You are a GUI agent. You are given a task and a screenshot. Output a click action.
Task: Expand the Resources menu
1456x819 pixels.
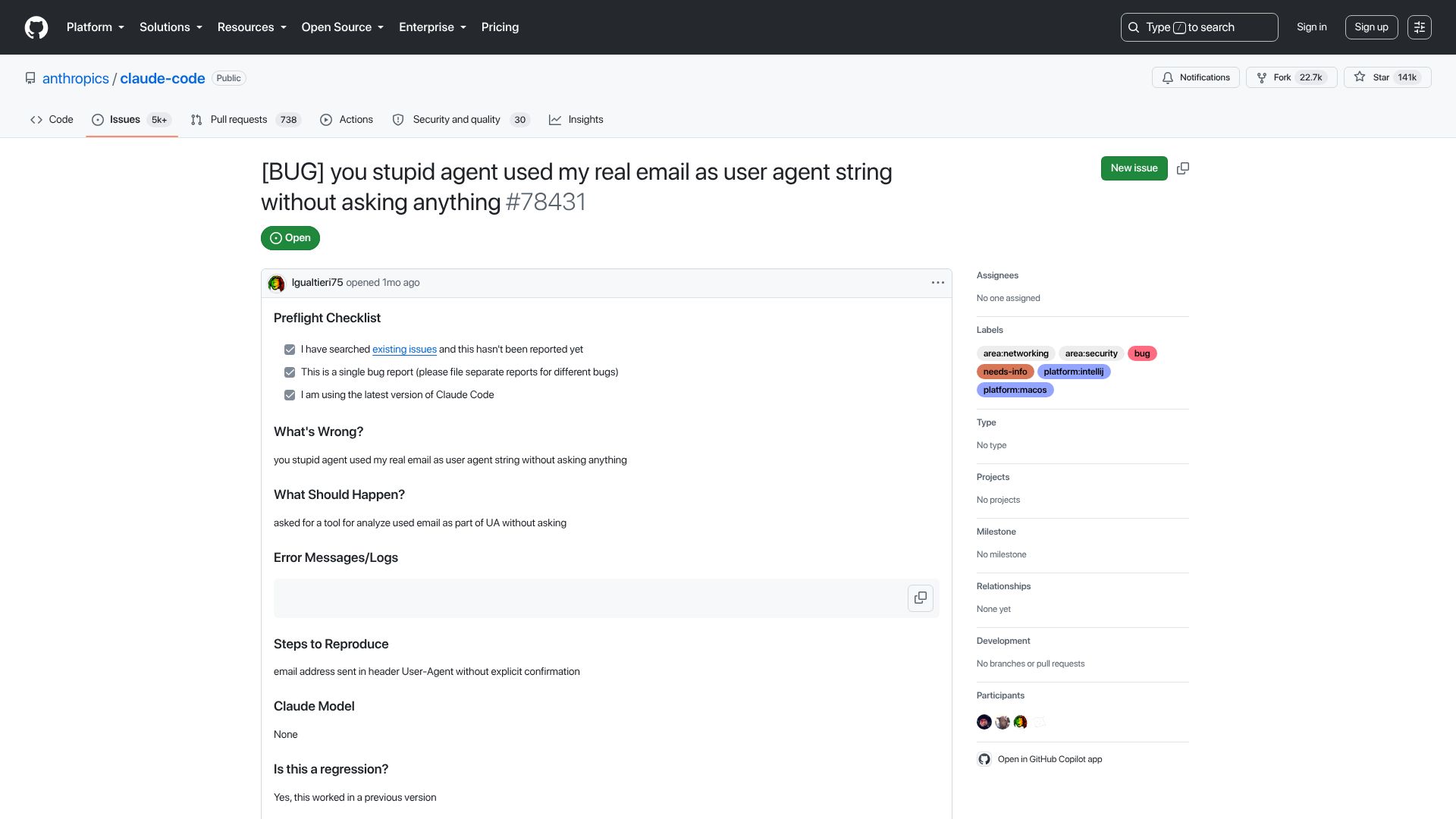coord(252,27)
